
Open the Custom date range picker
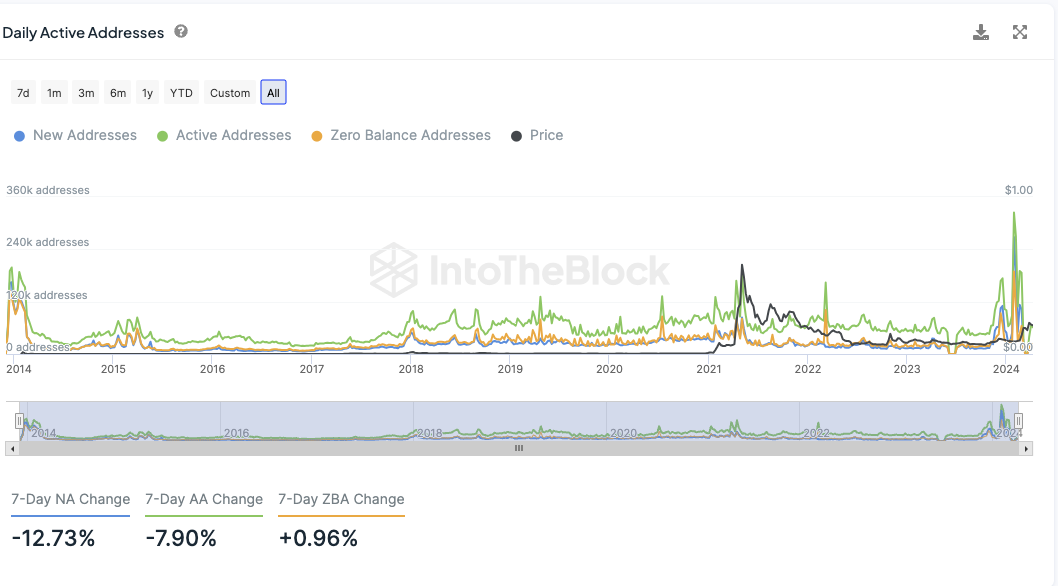pyautogui.click(x=229, y=93)
